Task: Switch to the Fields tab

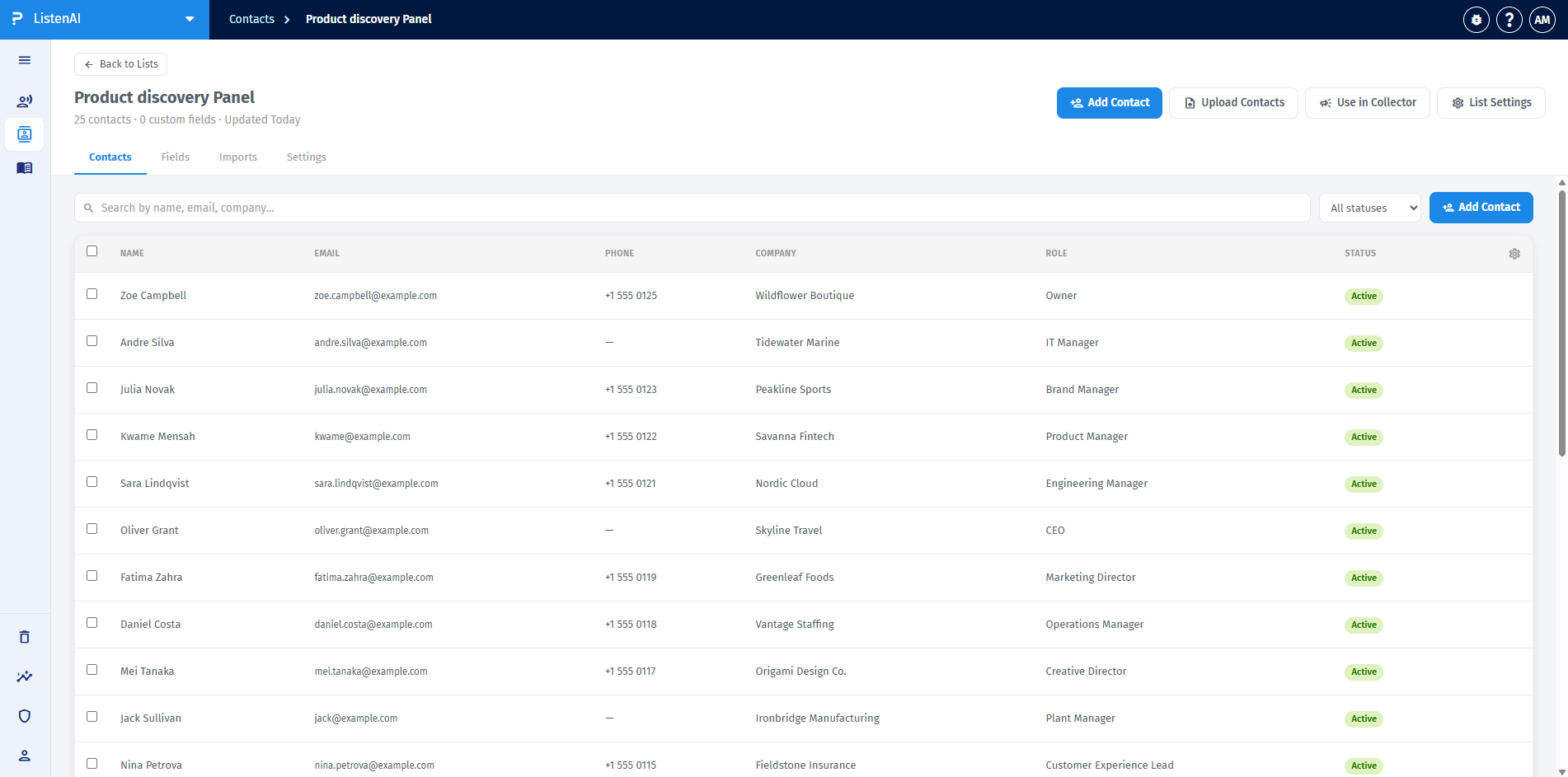Action: click(176, 157)
